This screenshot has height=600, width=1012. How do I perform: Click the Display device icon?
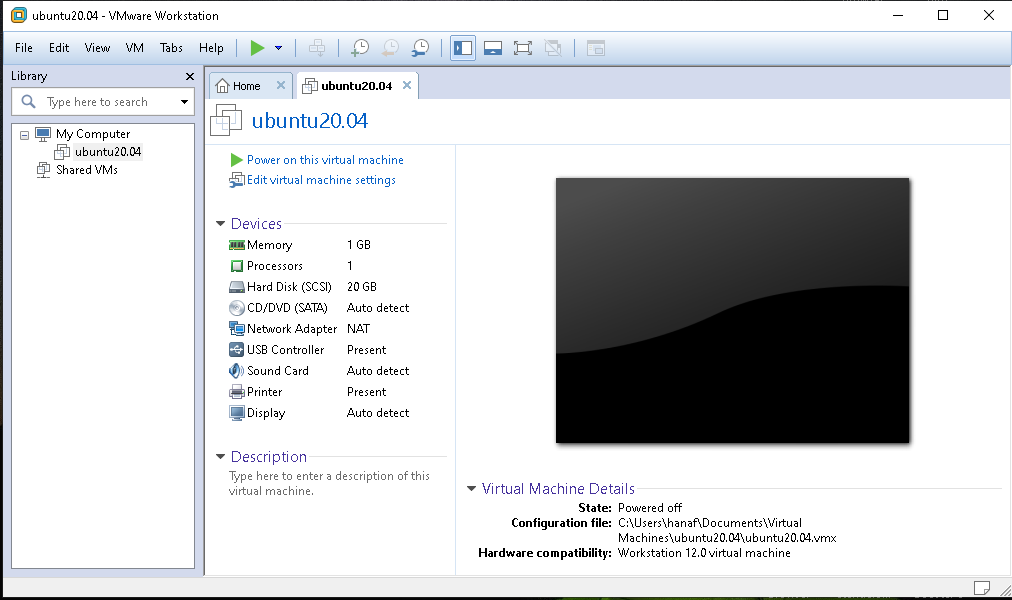237,413
